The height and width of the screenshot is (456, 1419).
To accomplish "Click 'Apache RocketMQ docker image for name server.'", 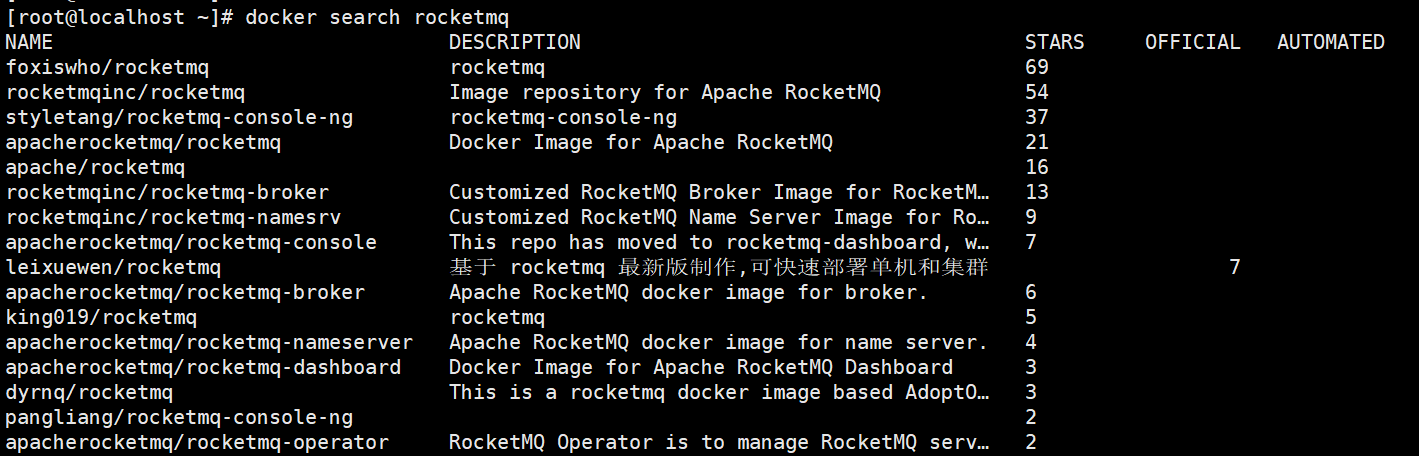I will 719,342.
